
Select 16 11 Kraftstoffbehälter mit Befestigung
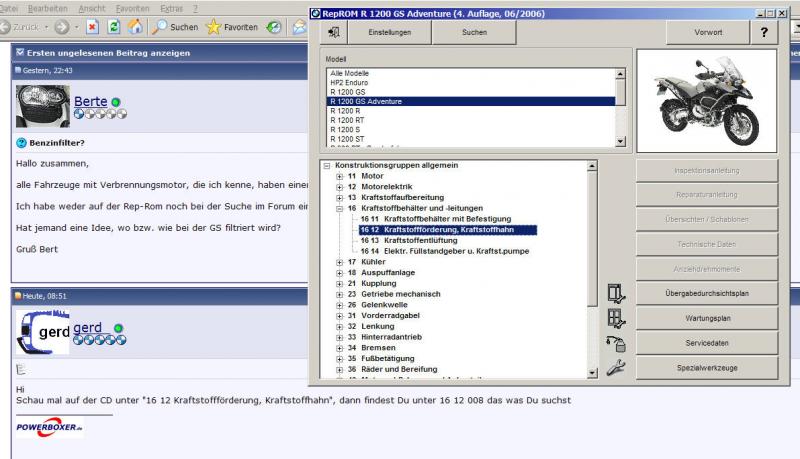(436, 219)
